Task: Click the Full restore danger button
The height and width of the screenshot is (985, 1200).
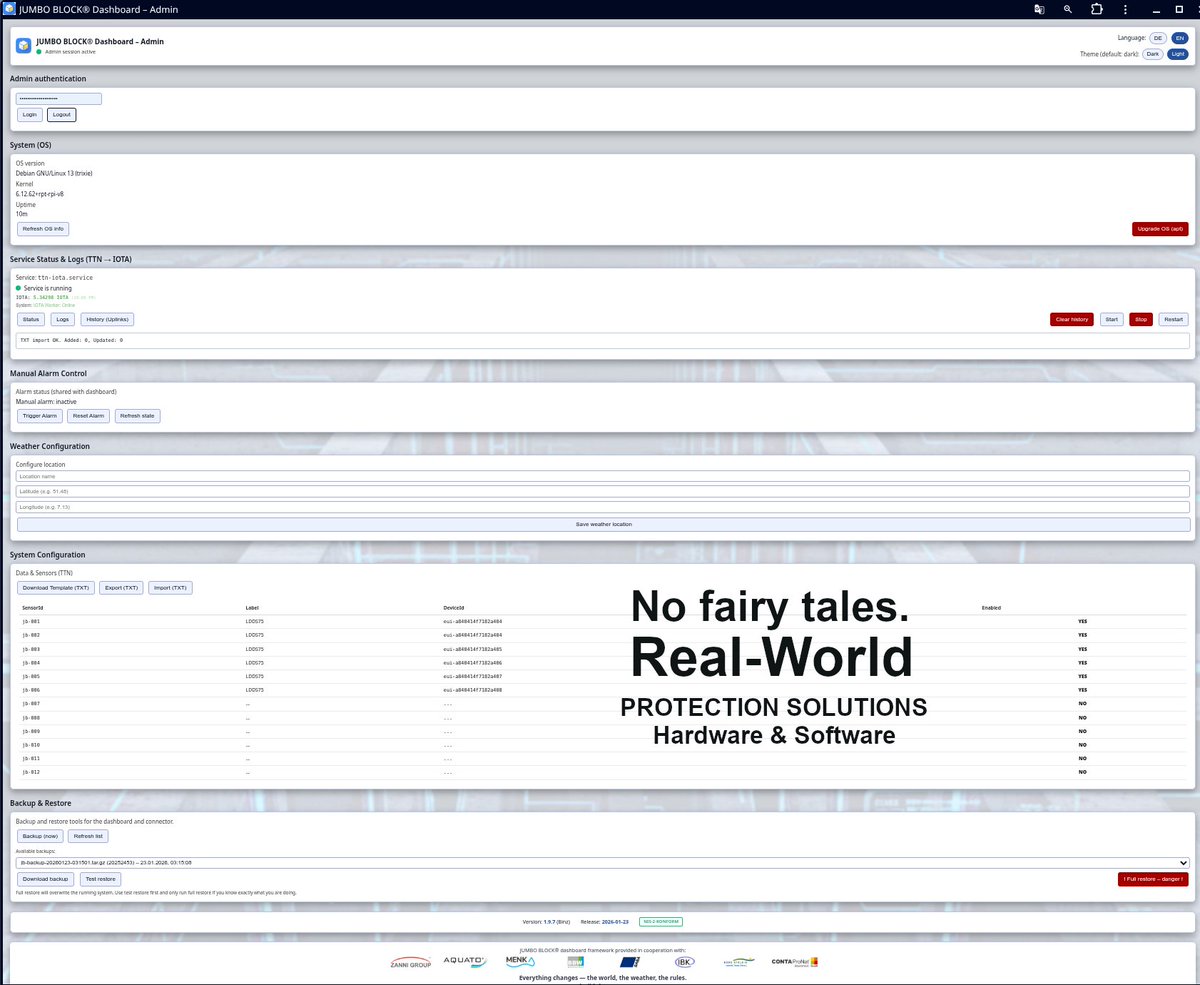Action: pos(1153,879)
